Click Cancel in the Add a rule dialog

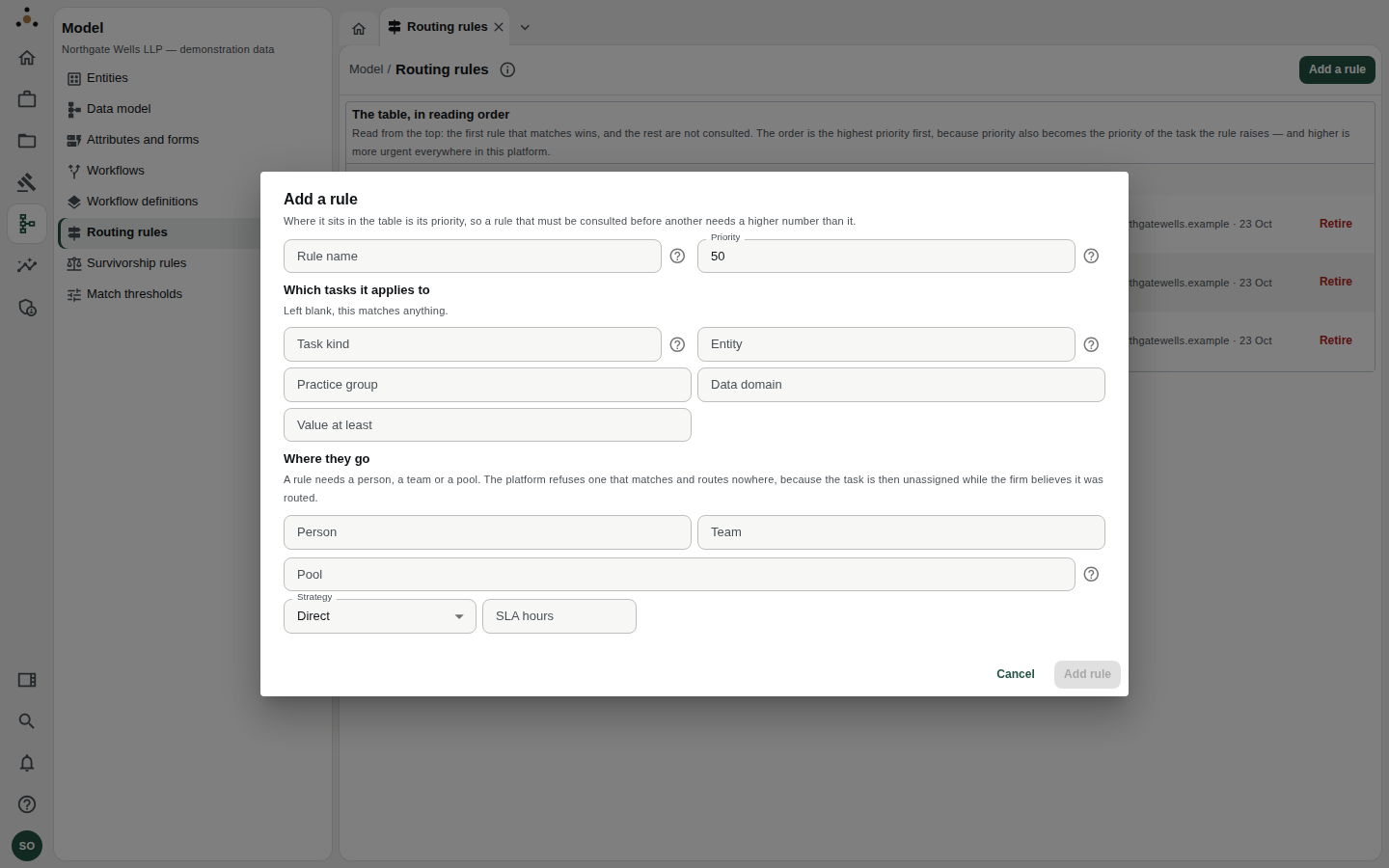click(1016, 674)
